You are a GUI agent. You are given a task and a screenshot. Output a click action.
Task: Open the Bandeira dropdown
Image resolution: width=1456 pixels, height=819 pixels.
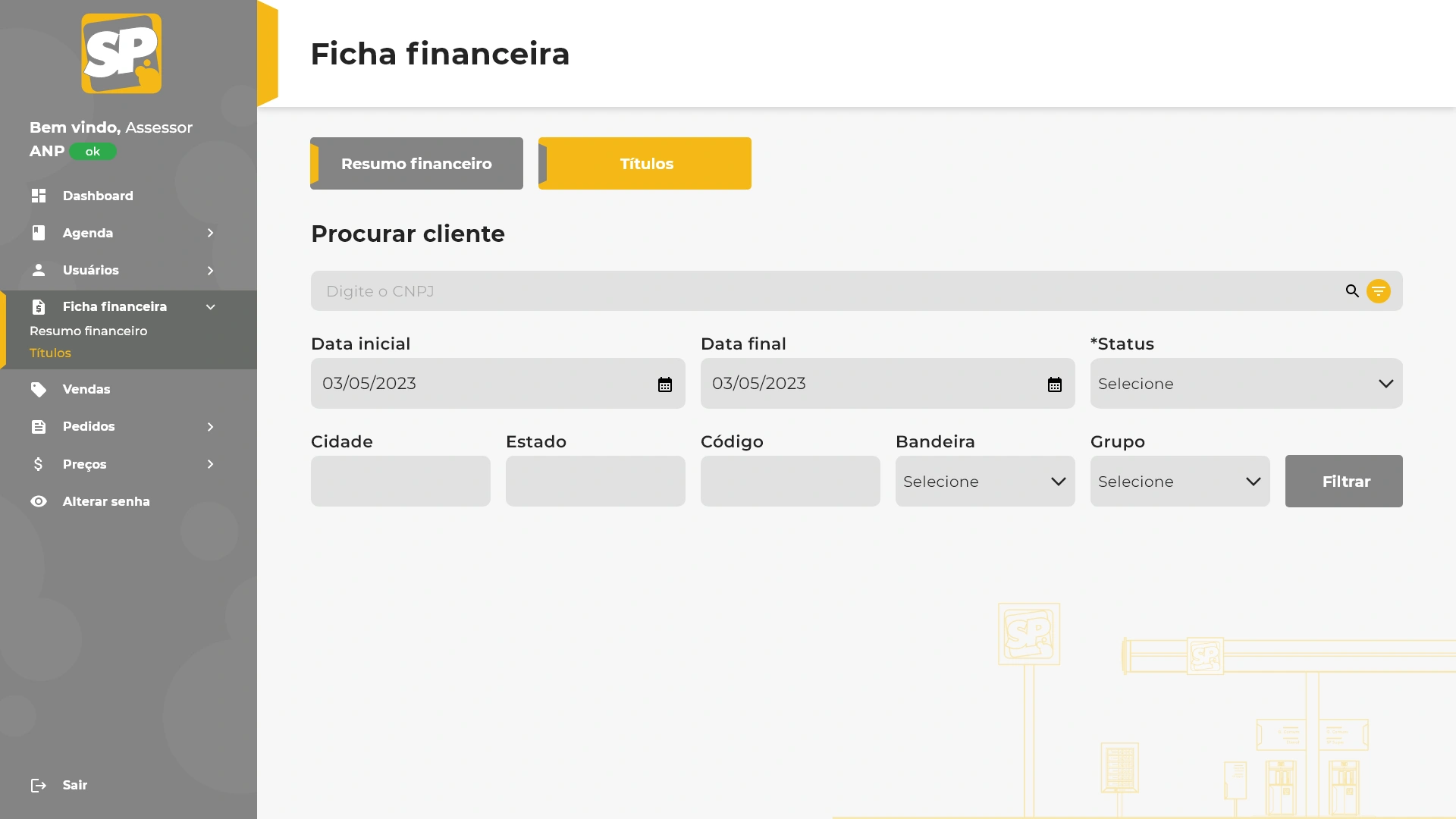tap(984, 482)
